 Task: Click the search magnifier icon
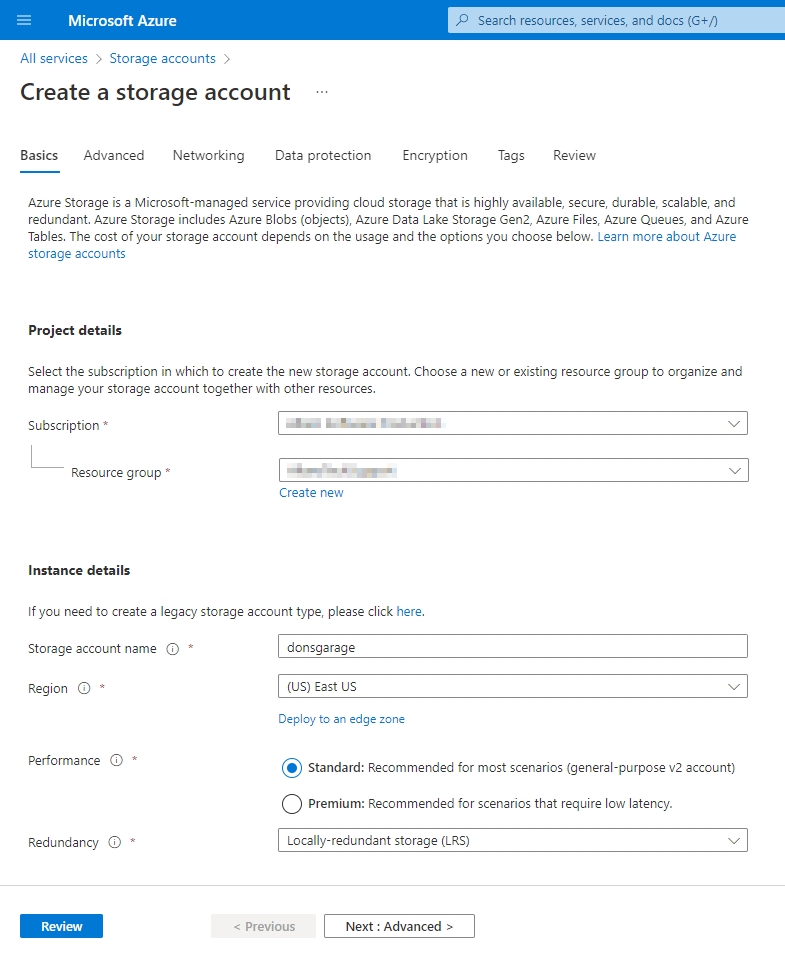coord(462,20)
